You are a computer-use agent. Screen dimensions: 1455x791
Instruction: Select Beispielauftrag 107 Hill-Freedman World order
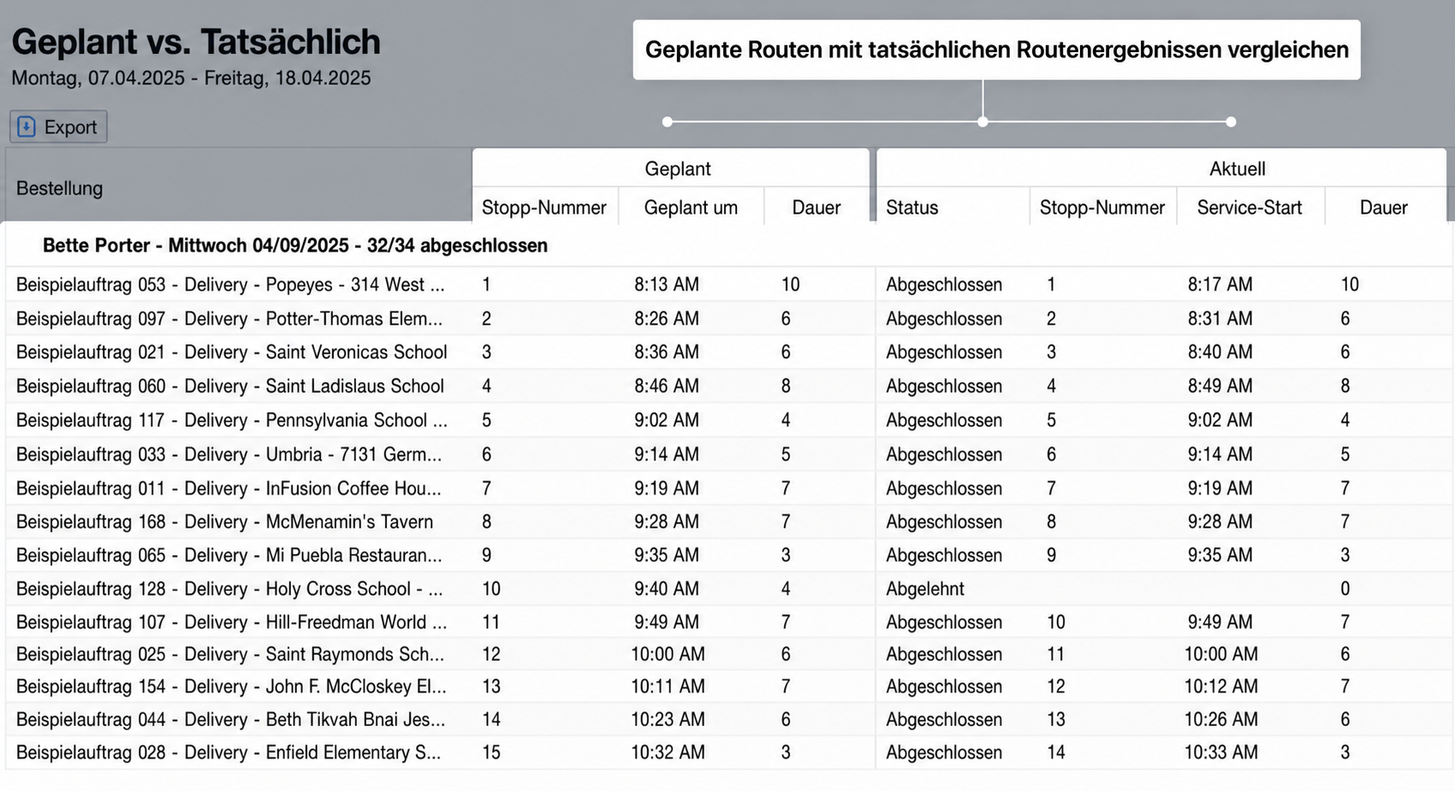(232, 622)
